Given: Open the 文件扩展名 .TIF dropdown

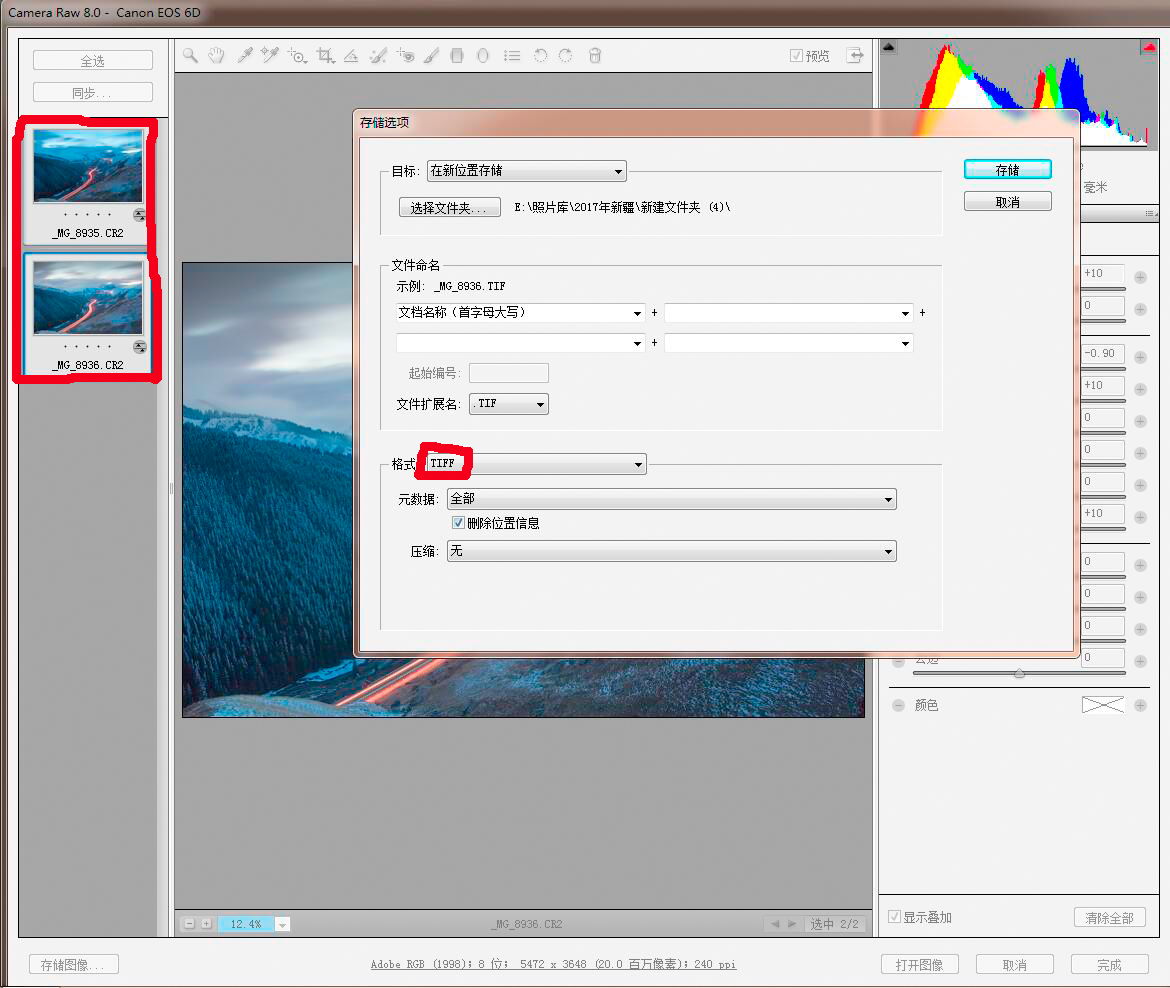Looking at the screenshot, I should [509, 404].
